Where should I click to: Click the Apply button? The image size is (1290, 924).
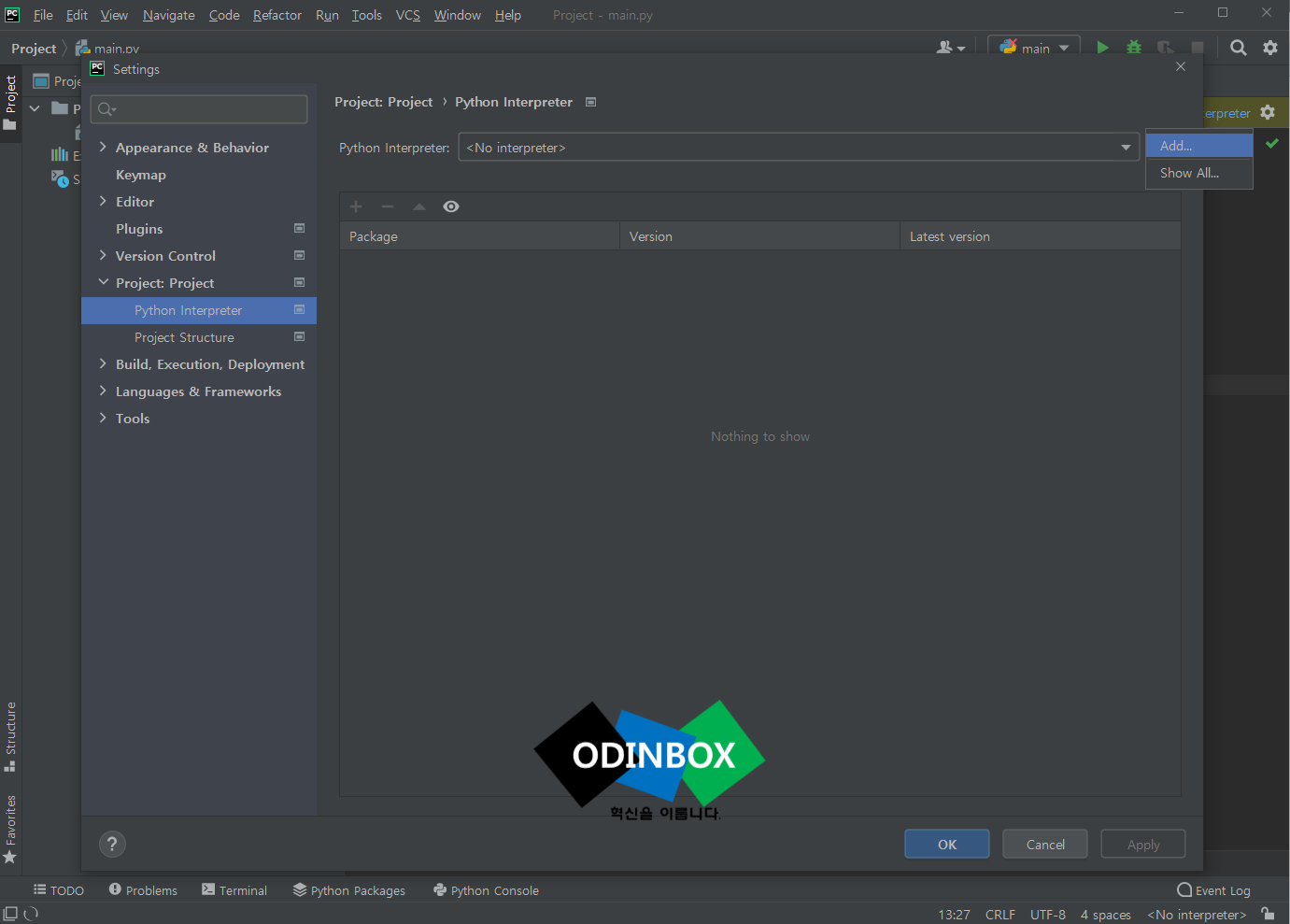[1143, 844]
